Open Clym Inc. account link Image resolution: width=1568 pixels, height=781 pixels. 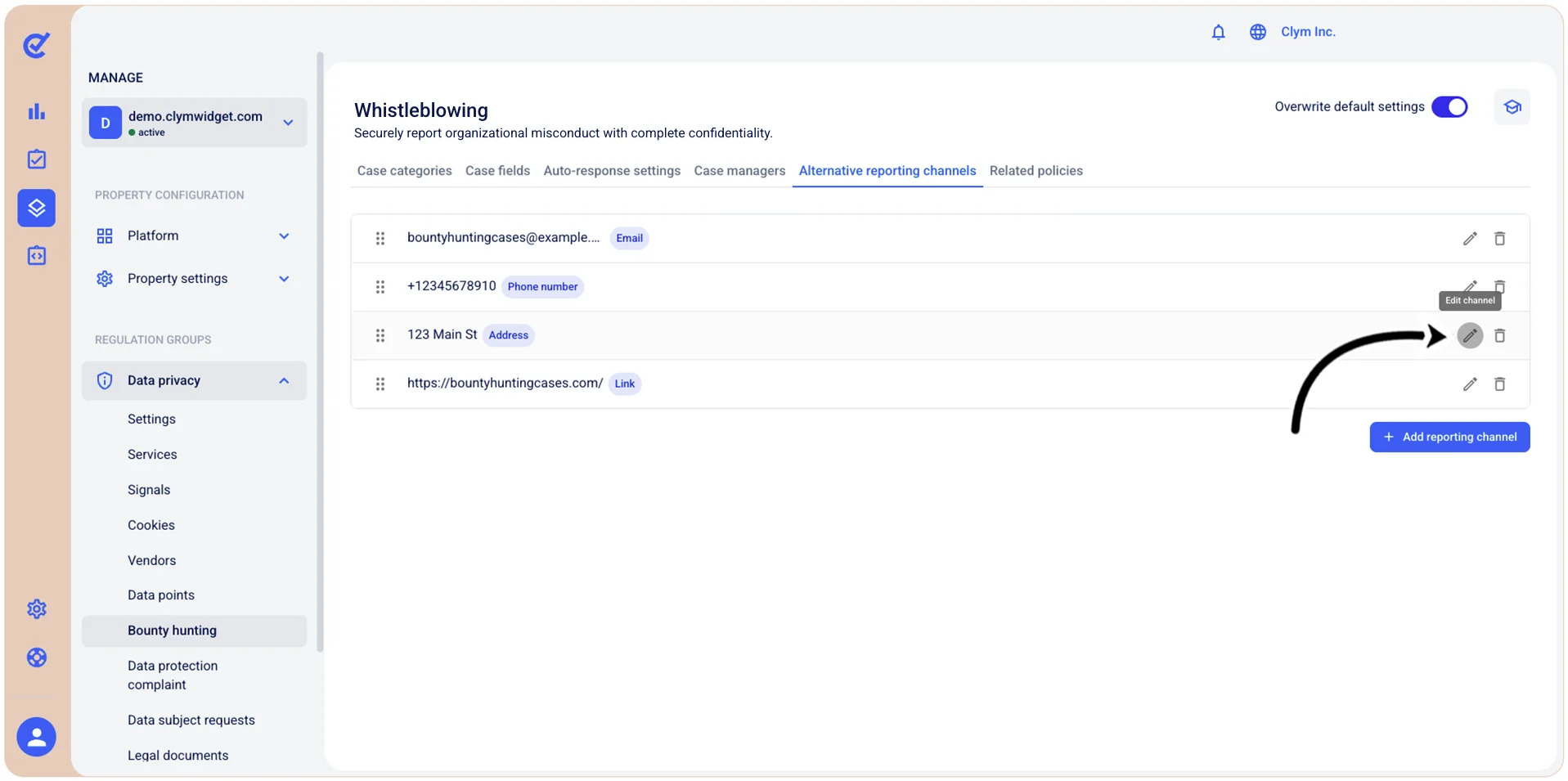coord(1308,32)
